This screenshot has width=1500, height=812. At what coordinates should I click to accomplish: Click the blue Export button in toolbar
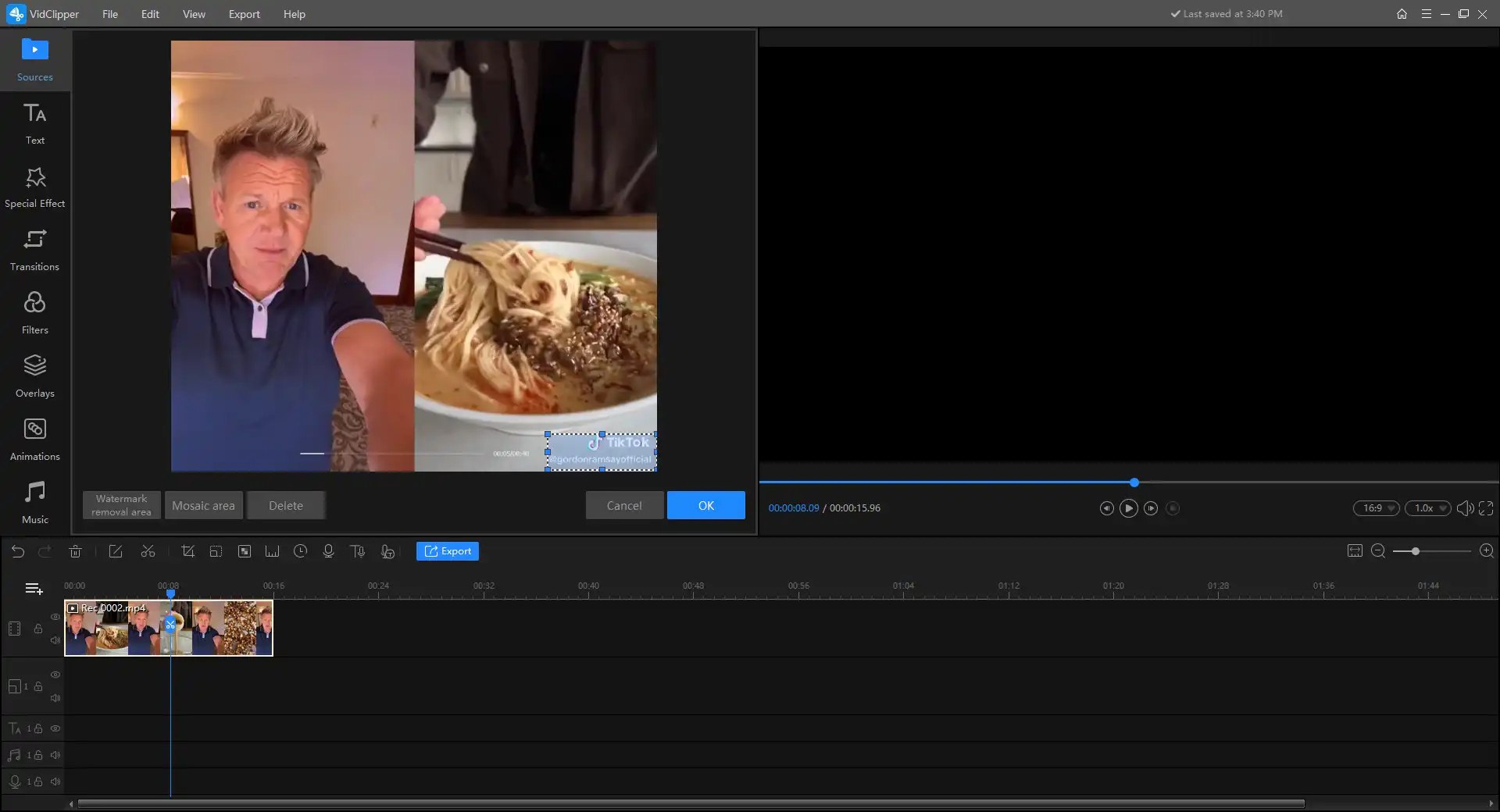(x=448, y=551)
